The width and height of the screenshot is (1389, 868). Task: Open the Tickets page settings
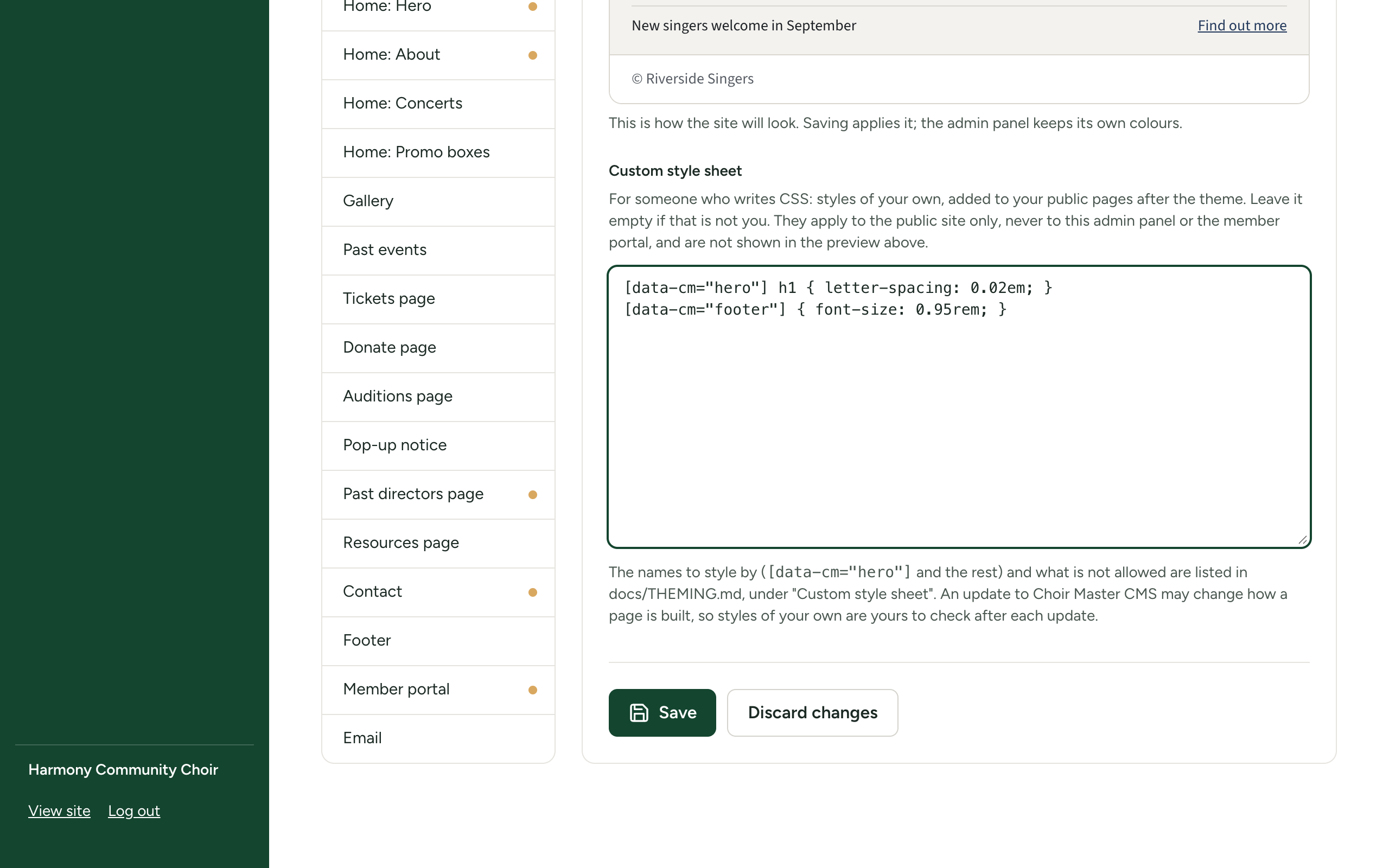click(x=438, y=299)
